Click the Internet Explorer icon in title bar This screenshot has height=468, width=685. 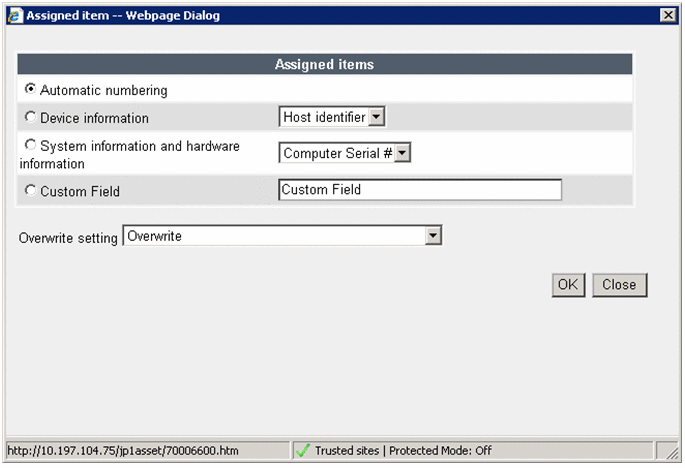pyautogui.click(x=15, y=16)
